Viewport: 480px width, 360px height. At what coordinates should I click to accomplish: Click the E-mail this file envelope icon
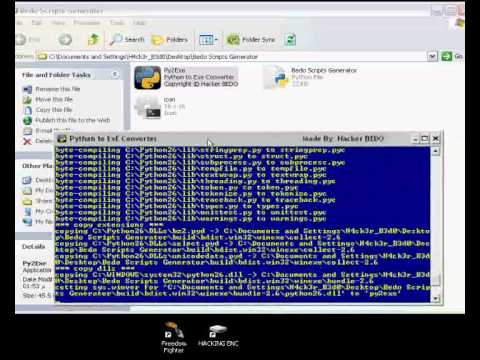pyautogui.click(x=27, y=131)
